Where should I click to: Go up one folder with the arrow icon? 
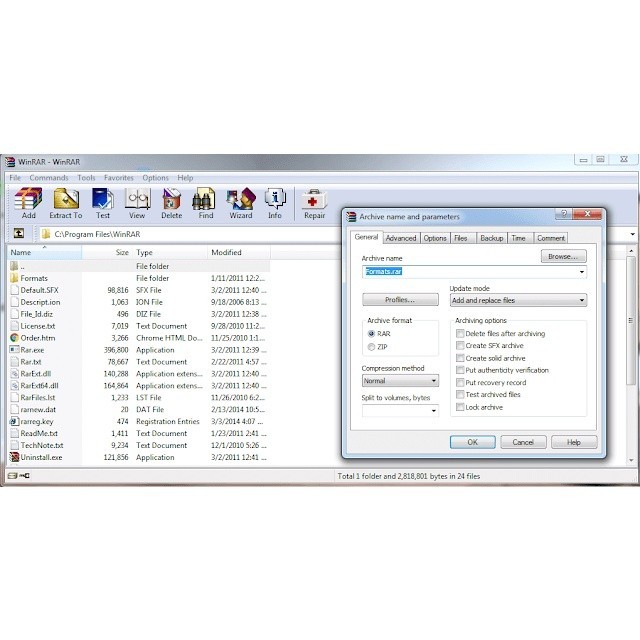(x=19, y=233)
